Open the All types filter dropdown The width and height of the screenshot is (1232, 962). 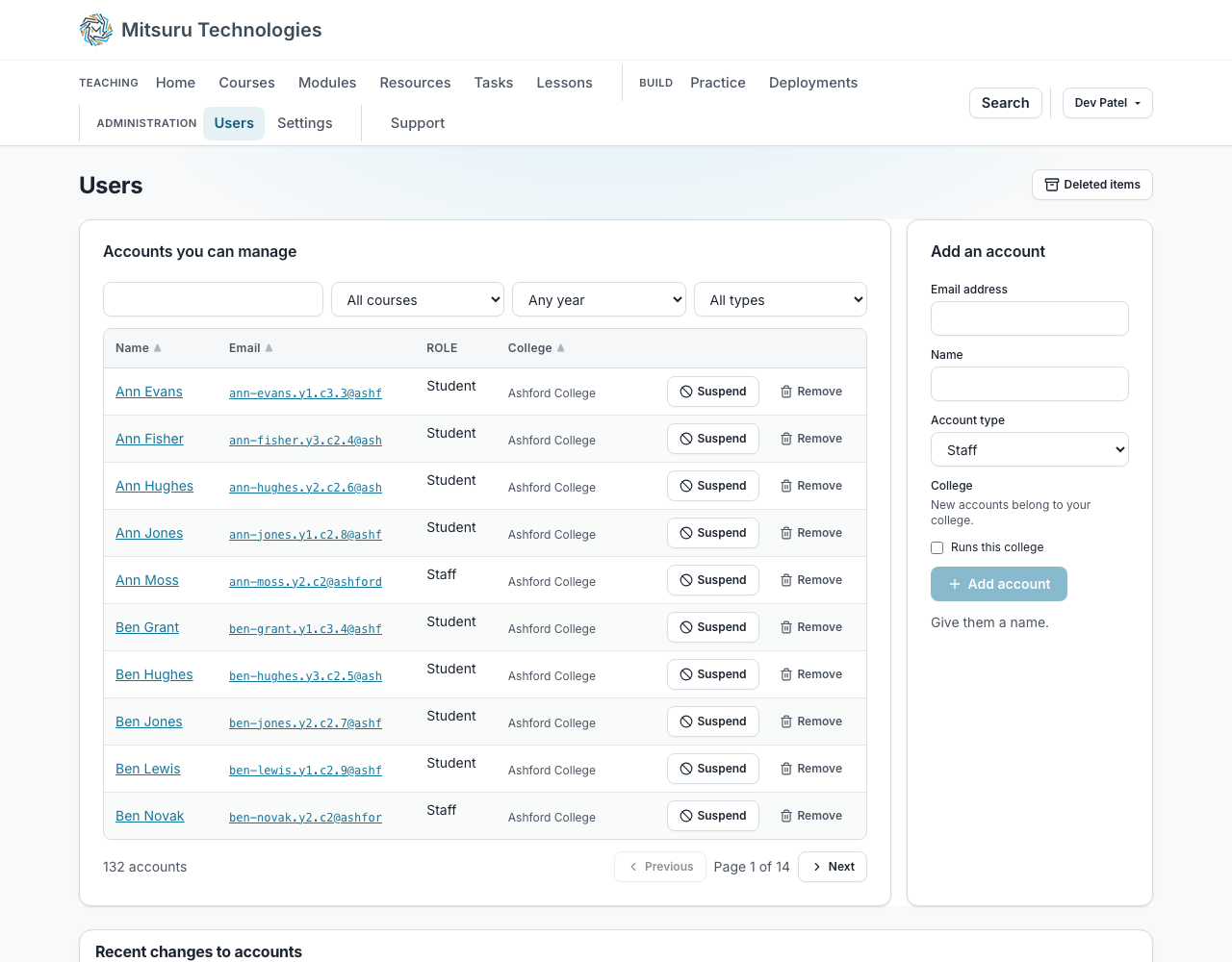tap(781, 299)
